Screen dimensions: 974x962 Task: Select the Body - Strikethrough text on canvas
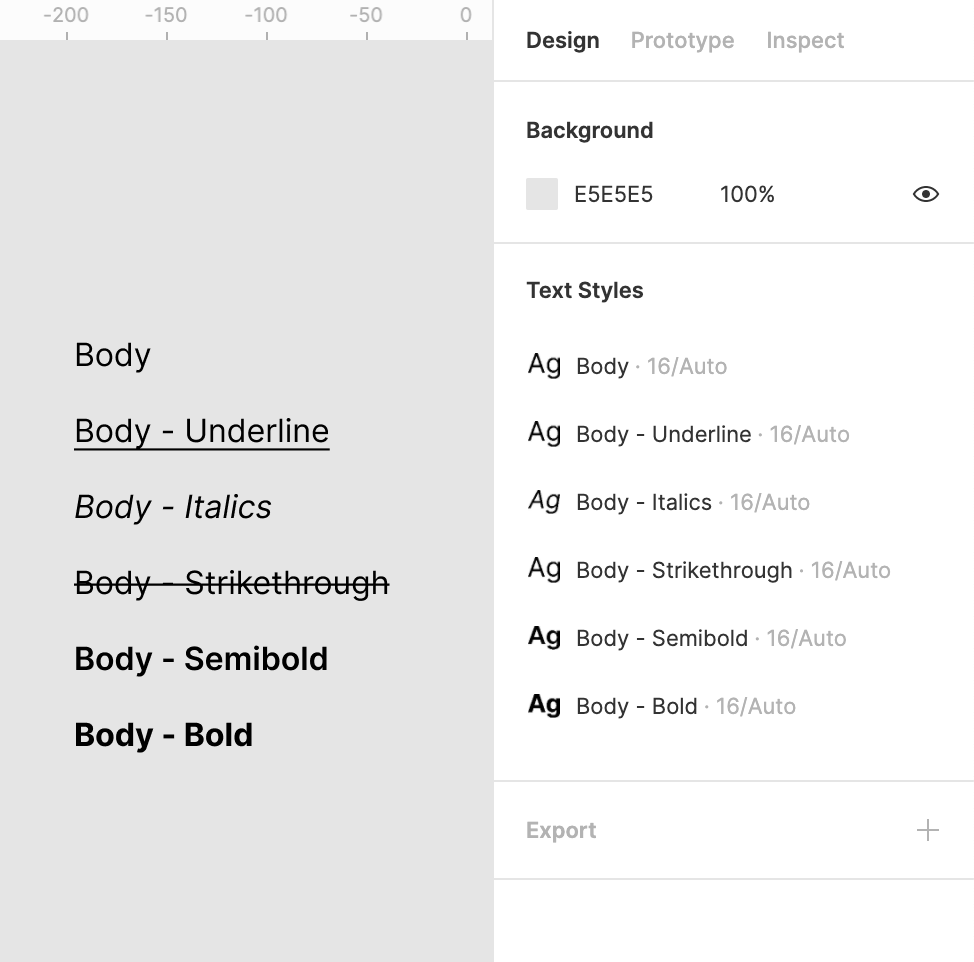pos(232,582)
